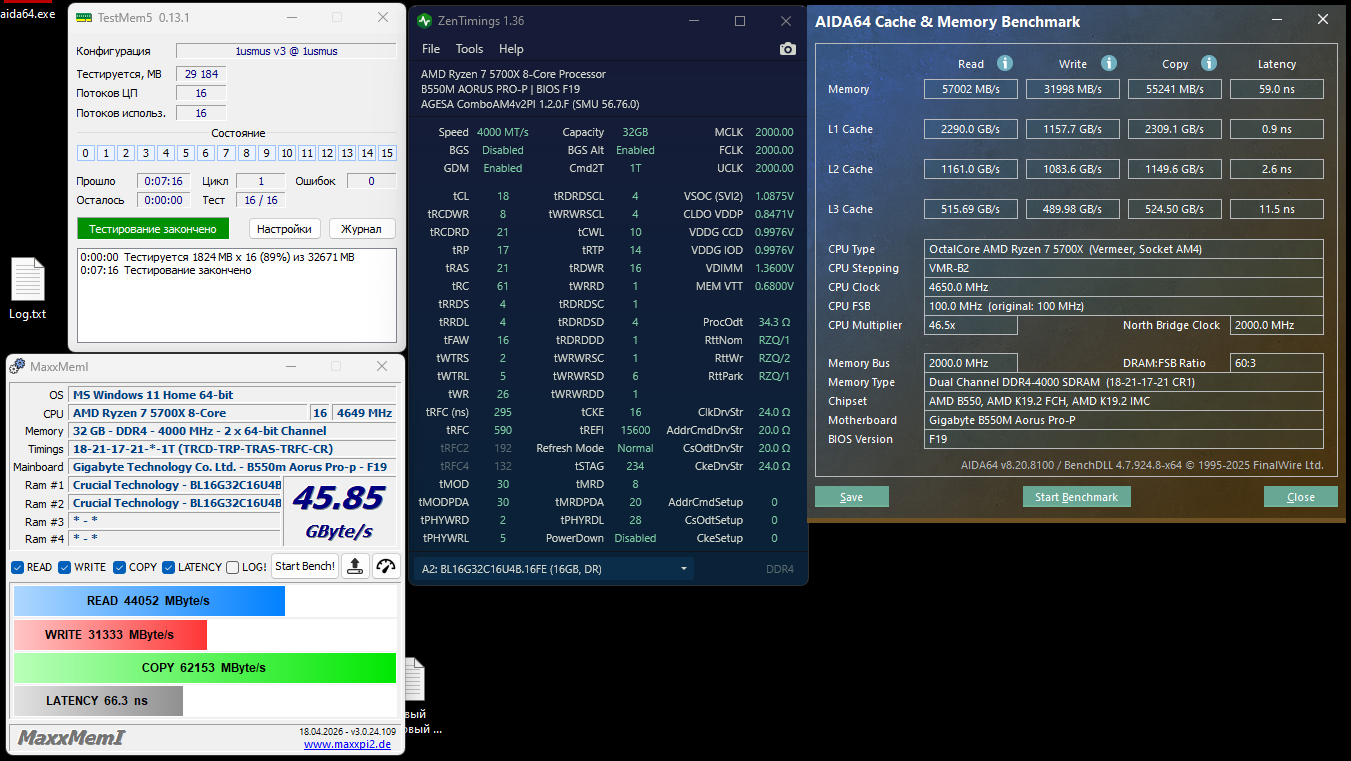Enable the LOG! checkbox in MaxxMemI

233,567
